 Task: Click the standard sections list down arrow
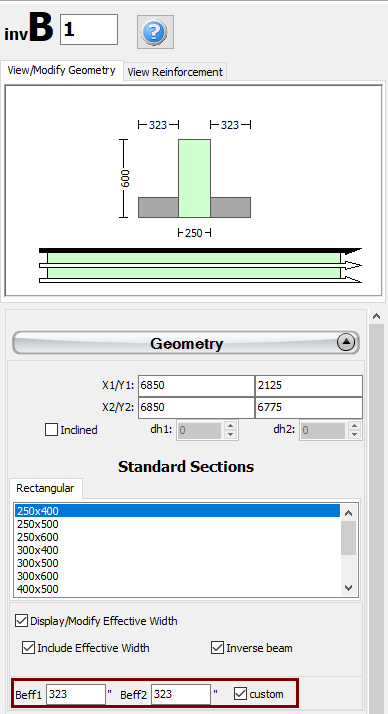(349, 588)
